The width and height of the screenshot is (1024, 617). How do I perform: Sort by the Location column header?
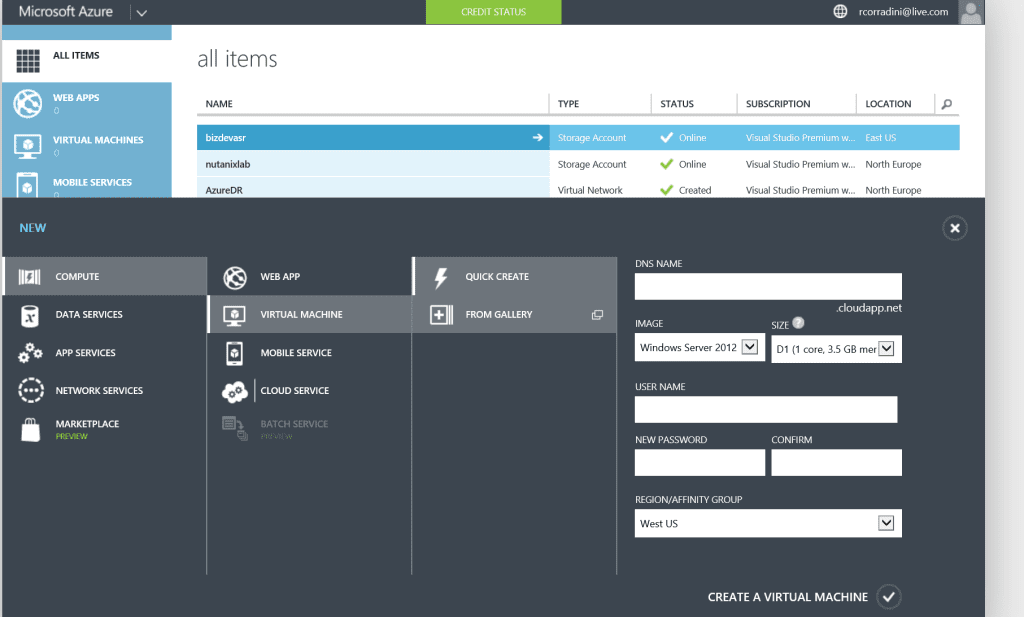click(x=888, y=104)
